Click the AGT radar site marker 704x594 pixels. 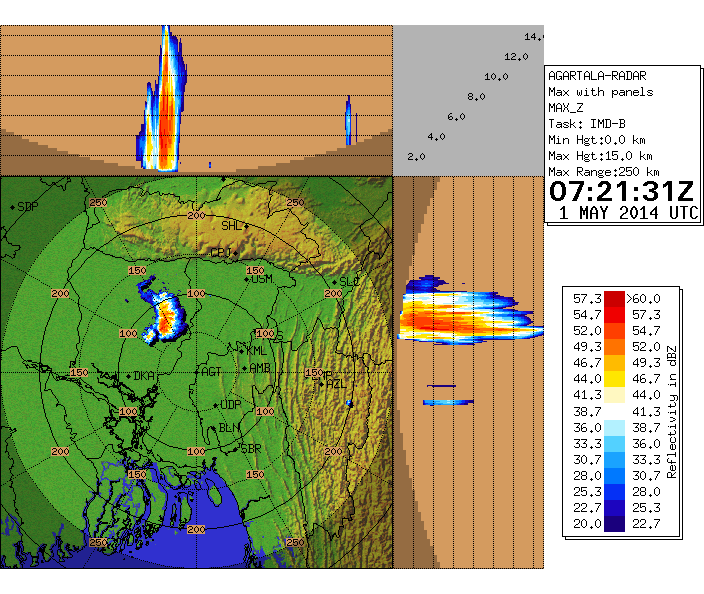coord(197,372)
